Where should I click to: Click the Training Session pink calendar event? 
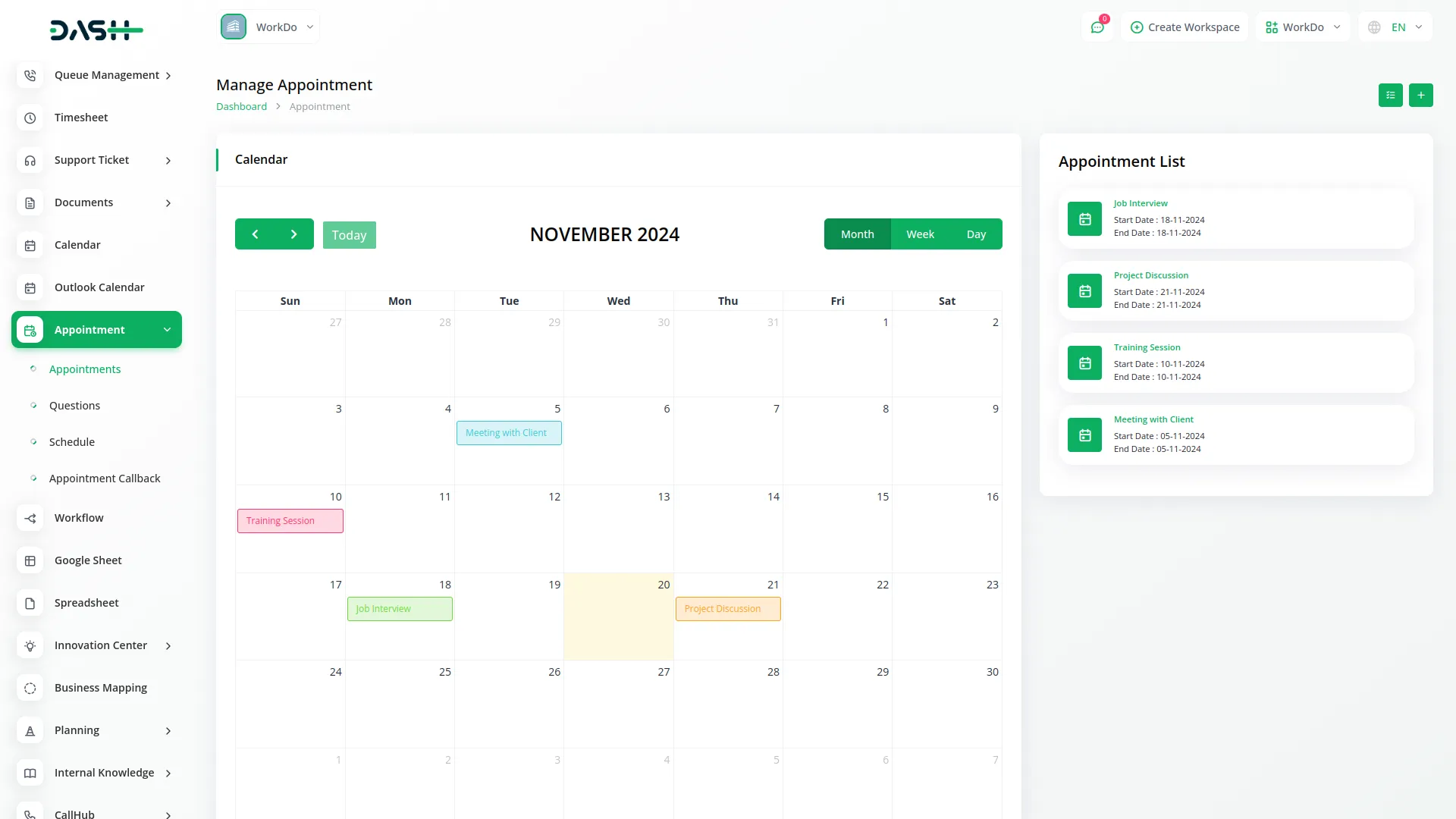tap(290, 521)
